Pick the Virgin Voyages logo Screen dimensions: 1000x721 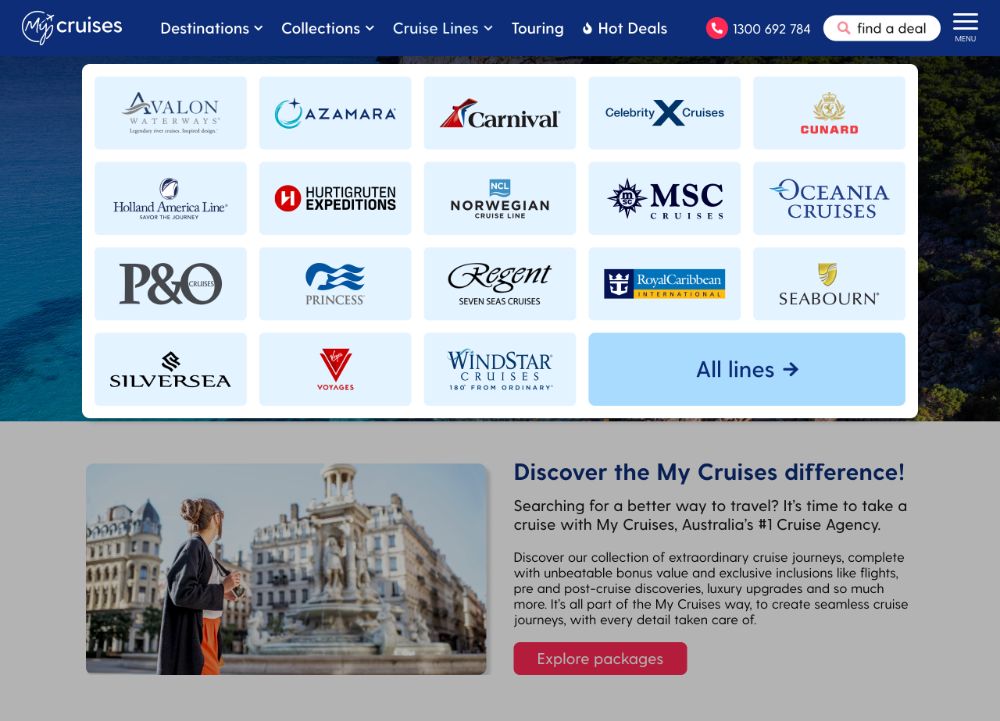(x=335, y=369)
